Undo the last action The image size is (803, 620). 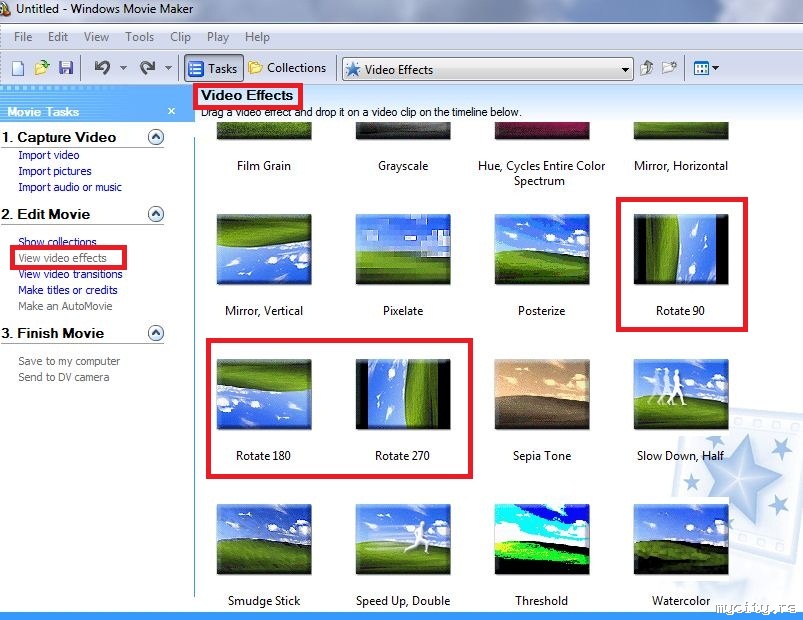pos(102,68)
